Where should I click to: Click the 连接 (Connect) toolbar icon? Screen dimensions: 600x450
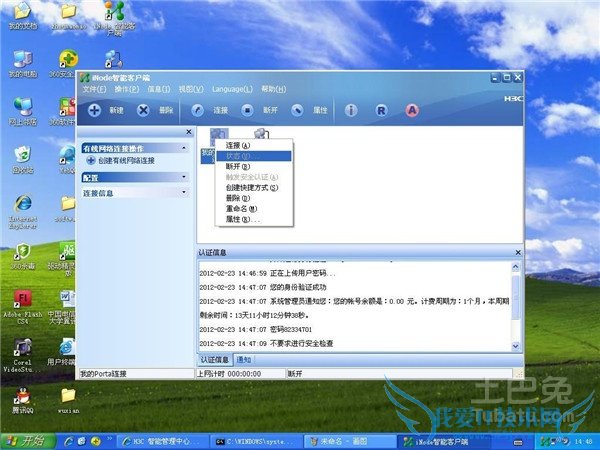197,110
